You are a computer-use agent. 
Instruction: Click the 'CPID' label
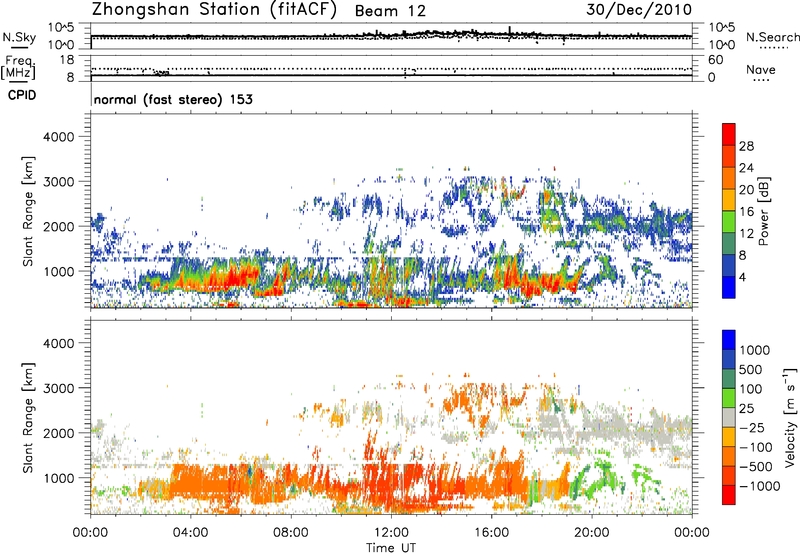point(22,95)
